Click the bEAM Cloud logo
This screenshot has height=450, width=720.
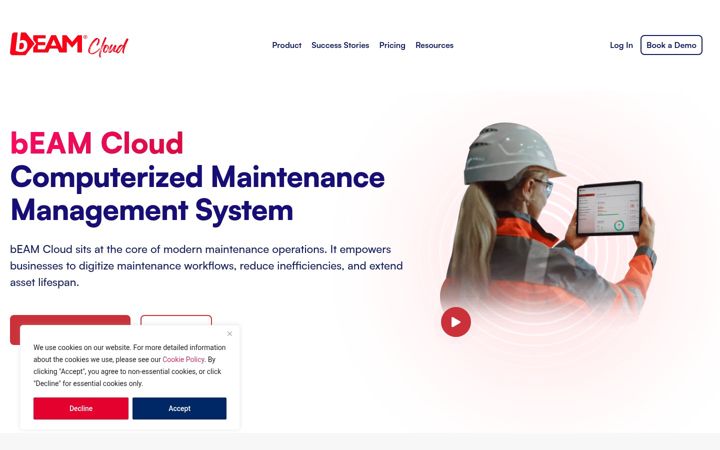click(69, 45)
